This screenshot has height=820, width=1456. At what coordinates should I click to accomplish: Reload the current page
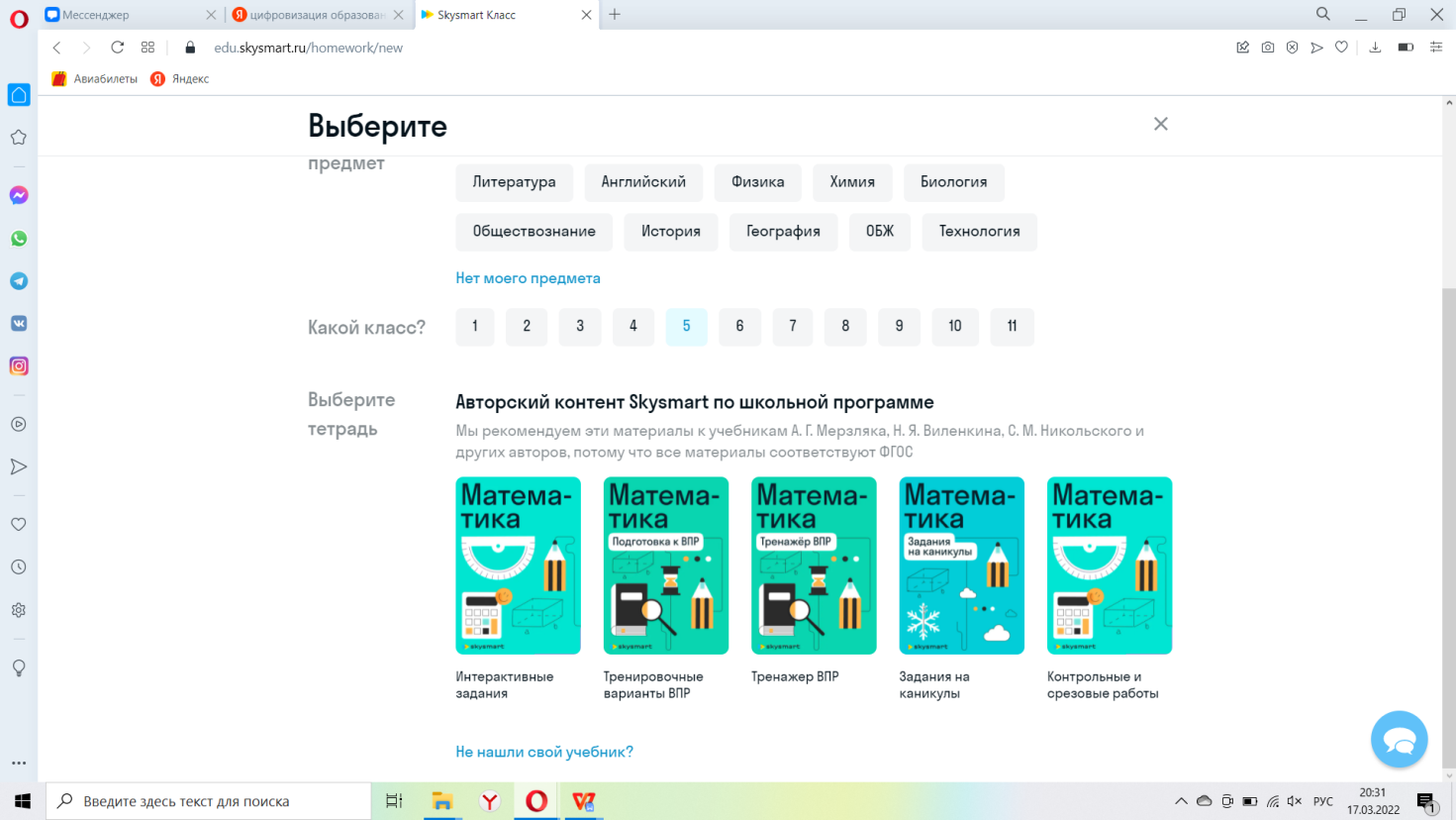coord(117,48)
